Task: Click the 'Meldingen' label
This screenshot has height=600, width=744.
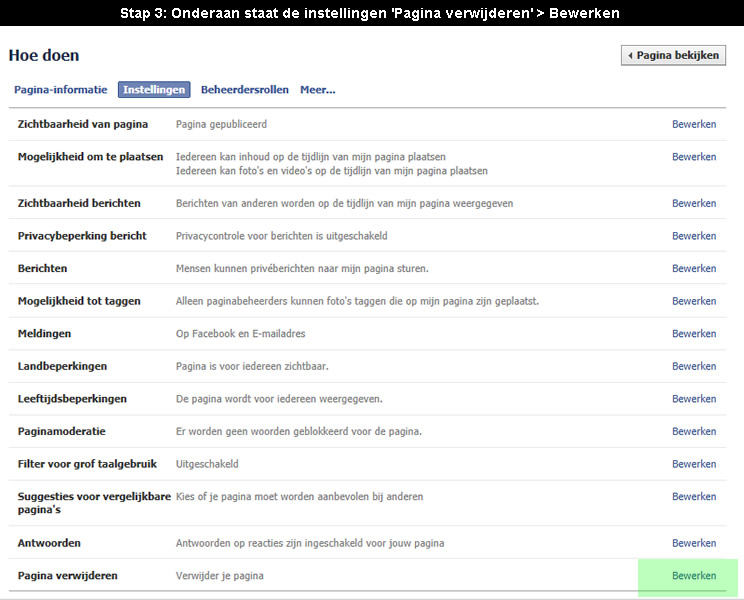Action: pos(45,334)
